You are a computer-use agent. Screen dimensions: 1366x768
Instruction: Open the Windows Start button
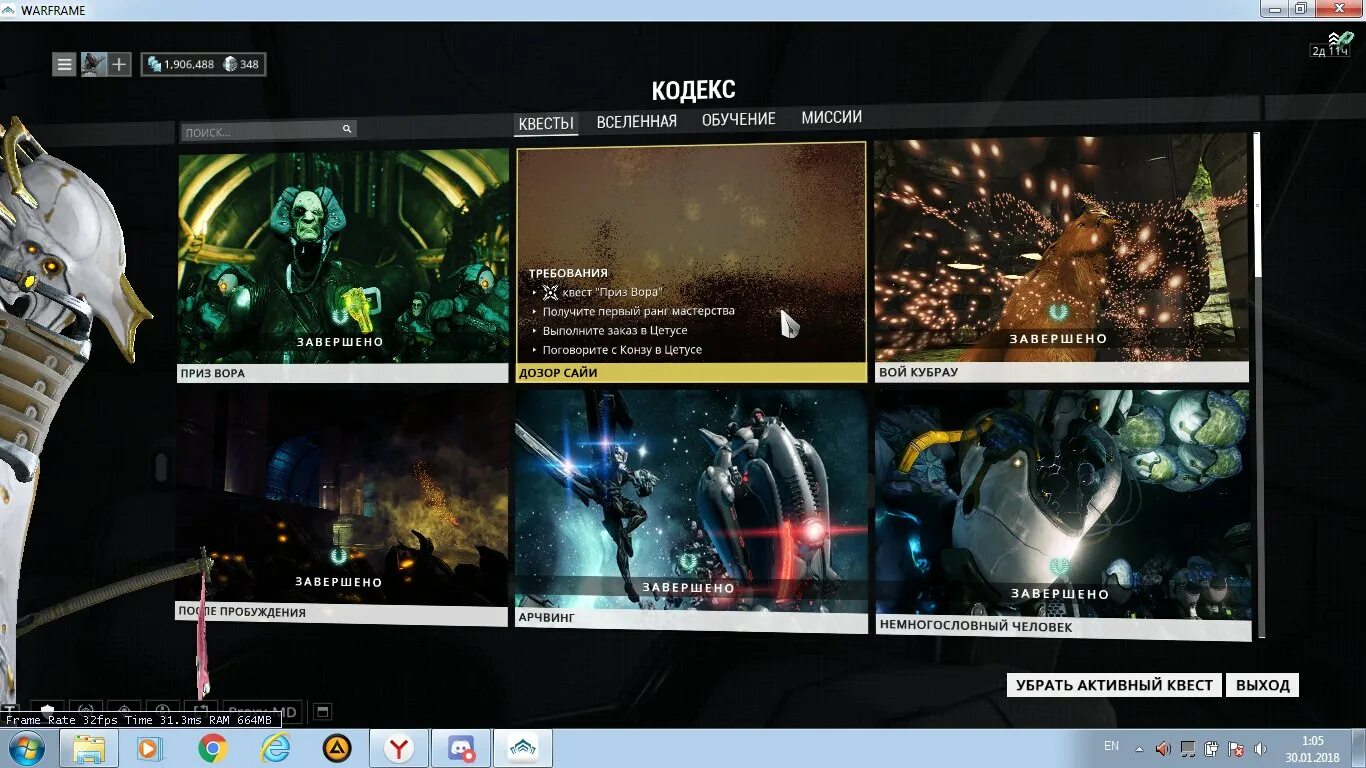26,748
